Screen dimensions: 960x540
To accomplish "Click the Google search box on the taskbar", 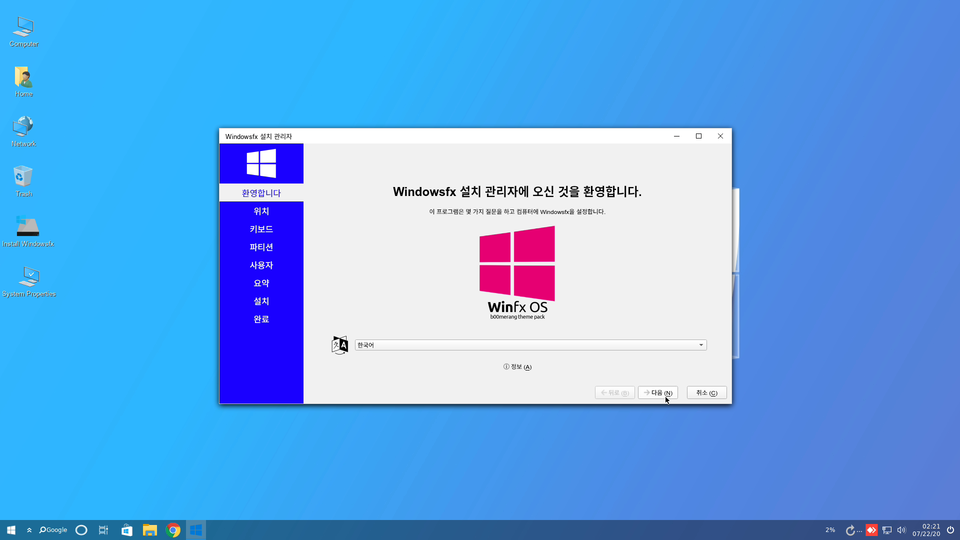I will click(x=53, y=530).
